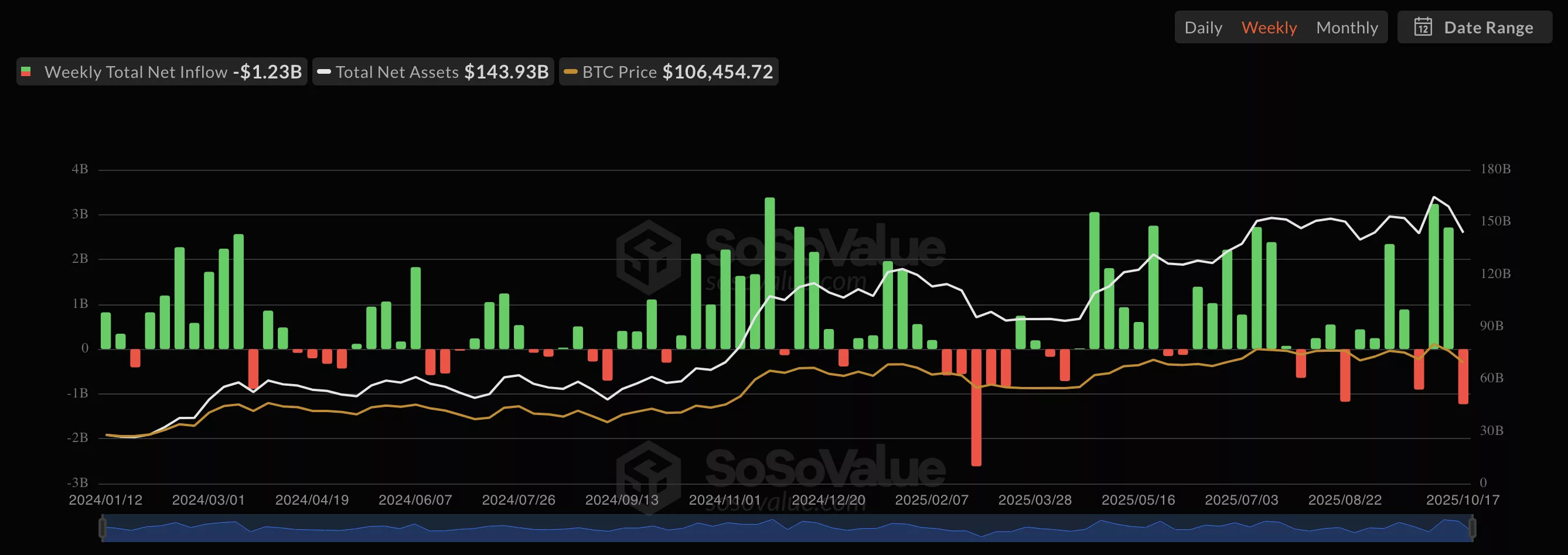The width and height of the screenshot is (1568, 555).
Task: Click the Weekly view option
Action: (x=1269, y=28)
